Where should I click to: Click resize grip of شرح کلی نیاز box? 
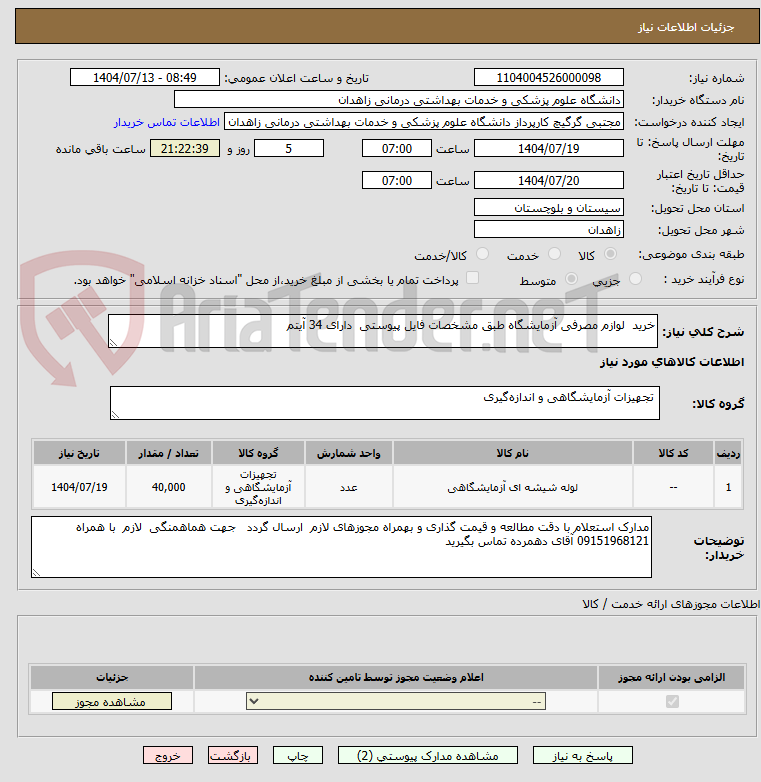click(113, 343)
